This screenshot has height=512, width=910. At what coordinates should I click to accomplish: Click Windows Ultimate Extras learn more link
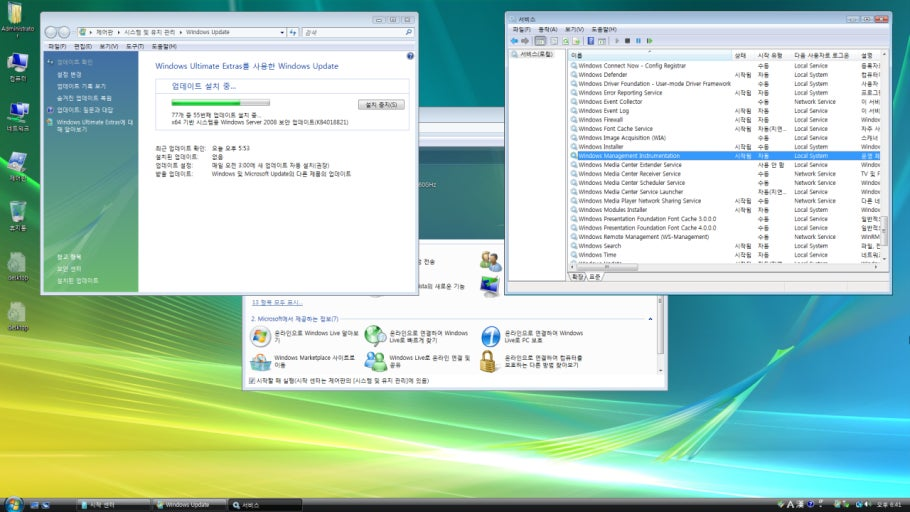[95, 125]
